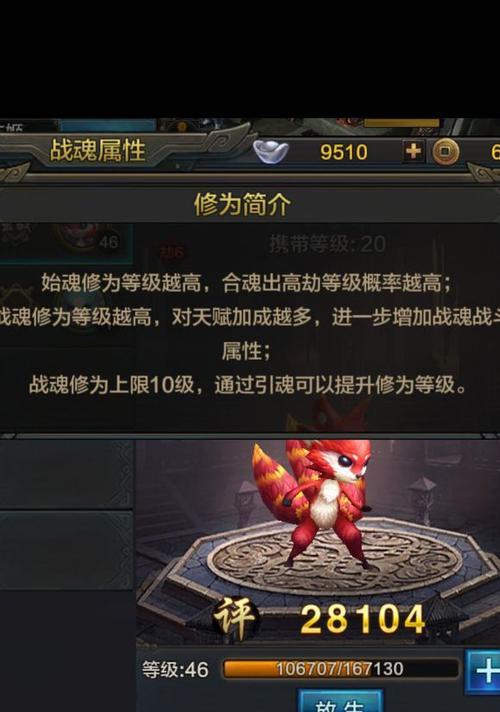Tap the blue plus beside the experience bar

coord(483,671)
